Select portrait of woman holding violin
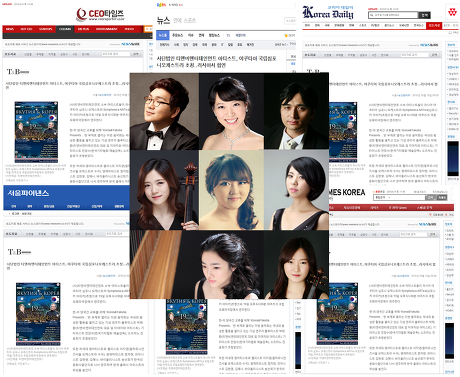 pyautogui.click(x=296, y=264)
